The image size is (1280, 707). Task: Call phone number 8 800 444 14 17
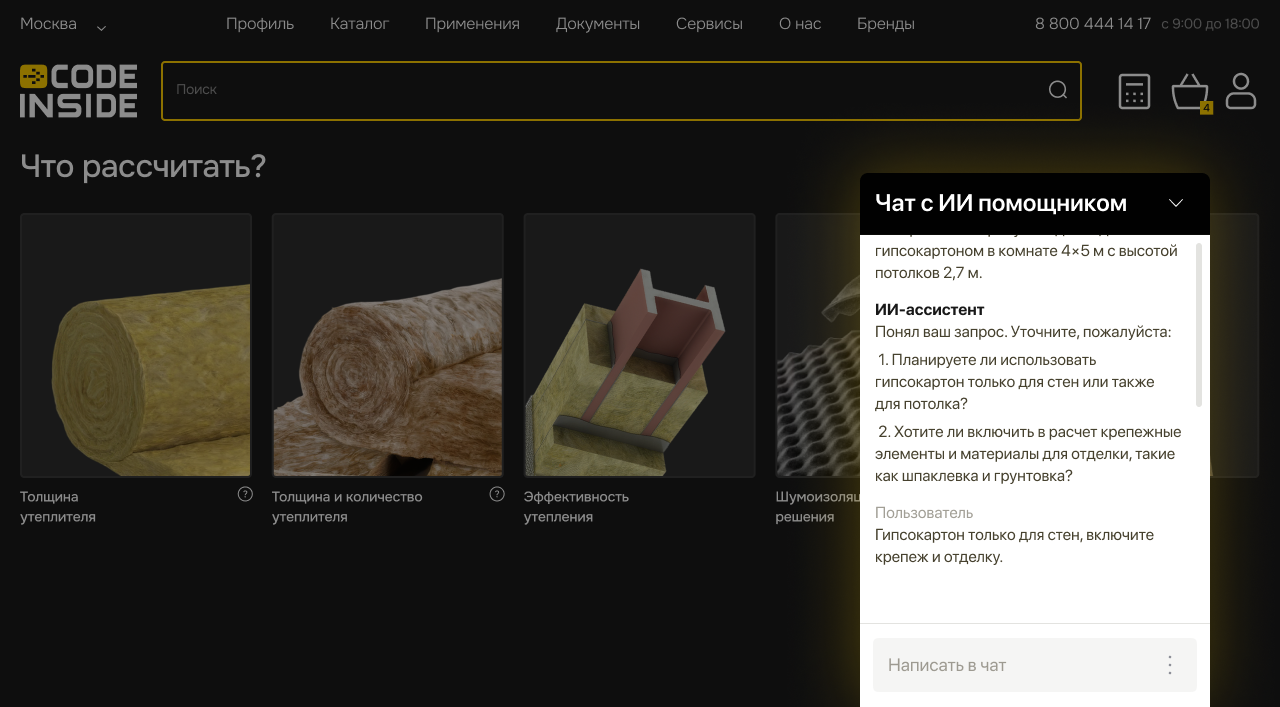1093,24
